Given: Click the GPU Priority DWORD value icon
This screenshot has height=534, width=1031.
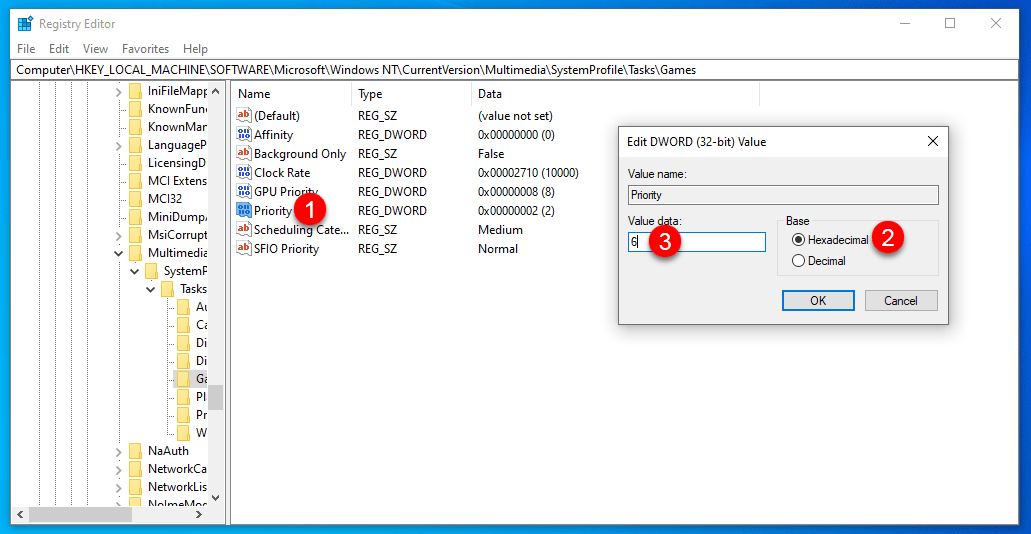Looking at the screenshot, I should click(244, 192).
